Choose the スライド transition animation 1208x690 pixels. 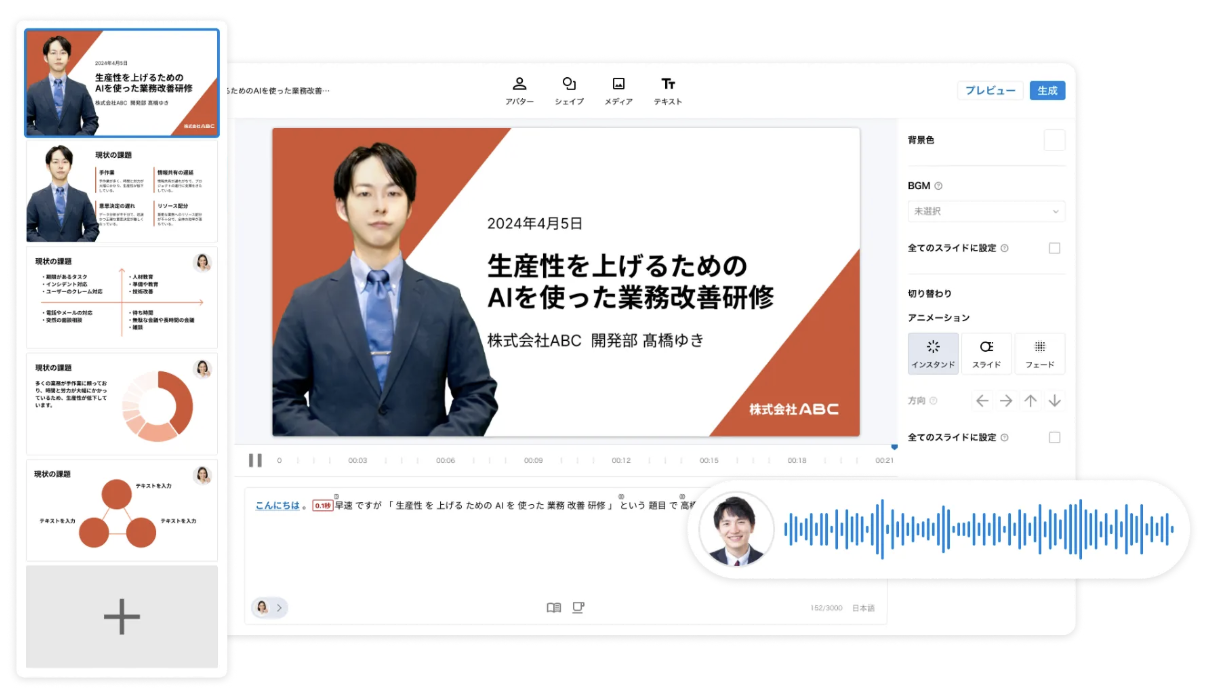click(986, 353)
